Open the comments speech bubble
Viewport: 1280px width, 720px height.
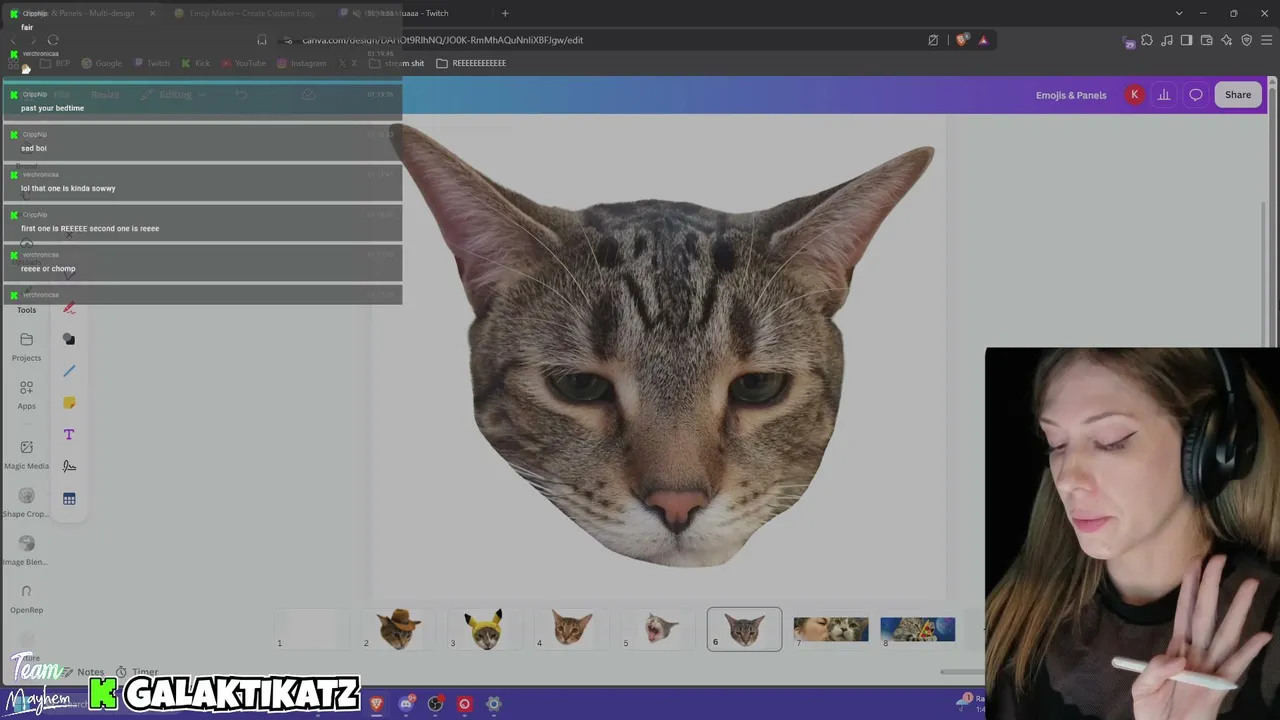click(x=1196, y=95)
